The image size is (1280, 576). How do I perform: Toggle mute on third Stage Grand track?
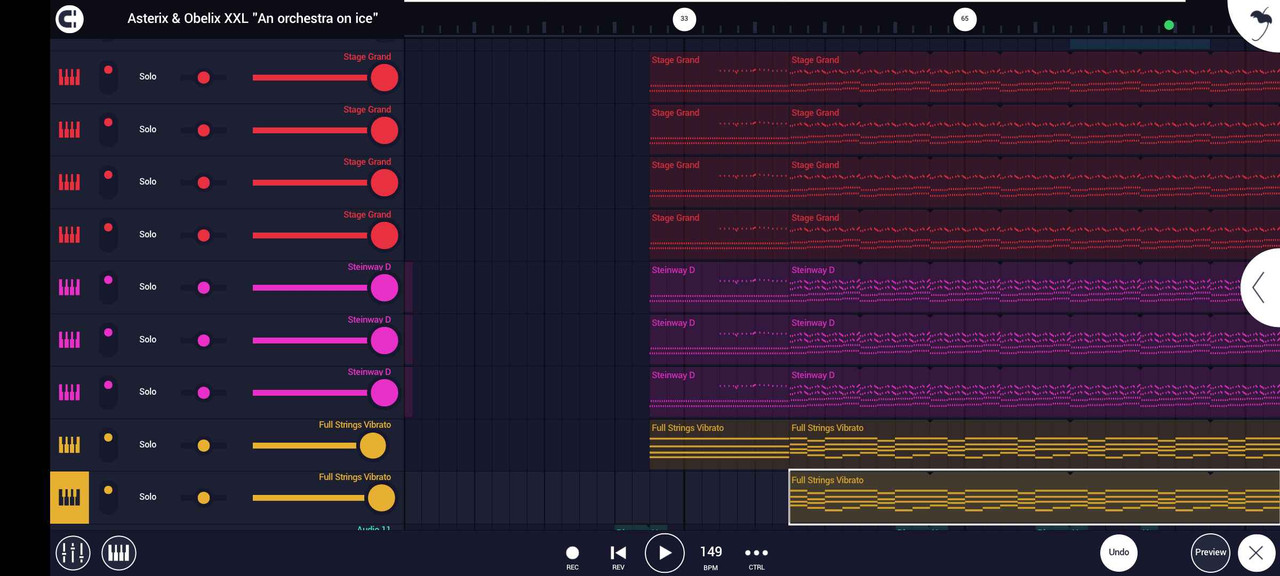point(108,182)
